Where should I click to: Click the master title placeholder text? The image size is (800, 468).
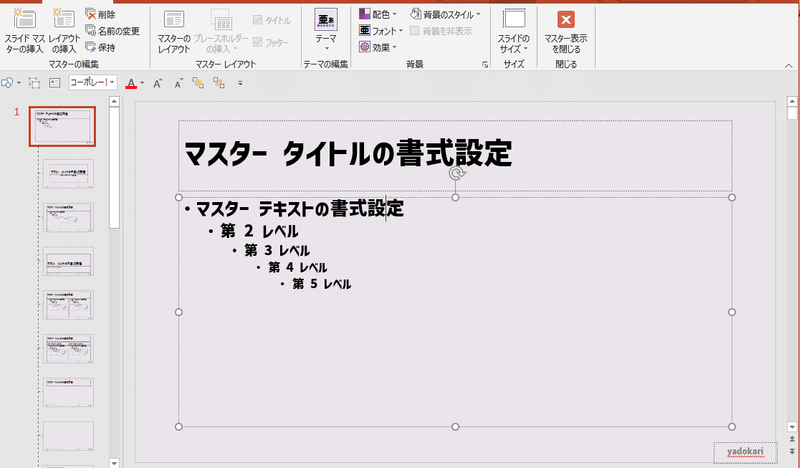point(347,153)
